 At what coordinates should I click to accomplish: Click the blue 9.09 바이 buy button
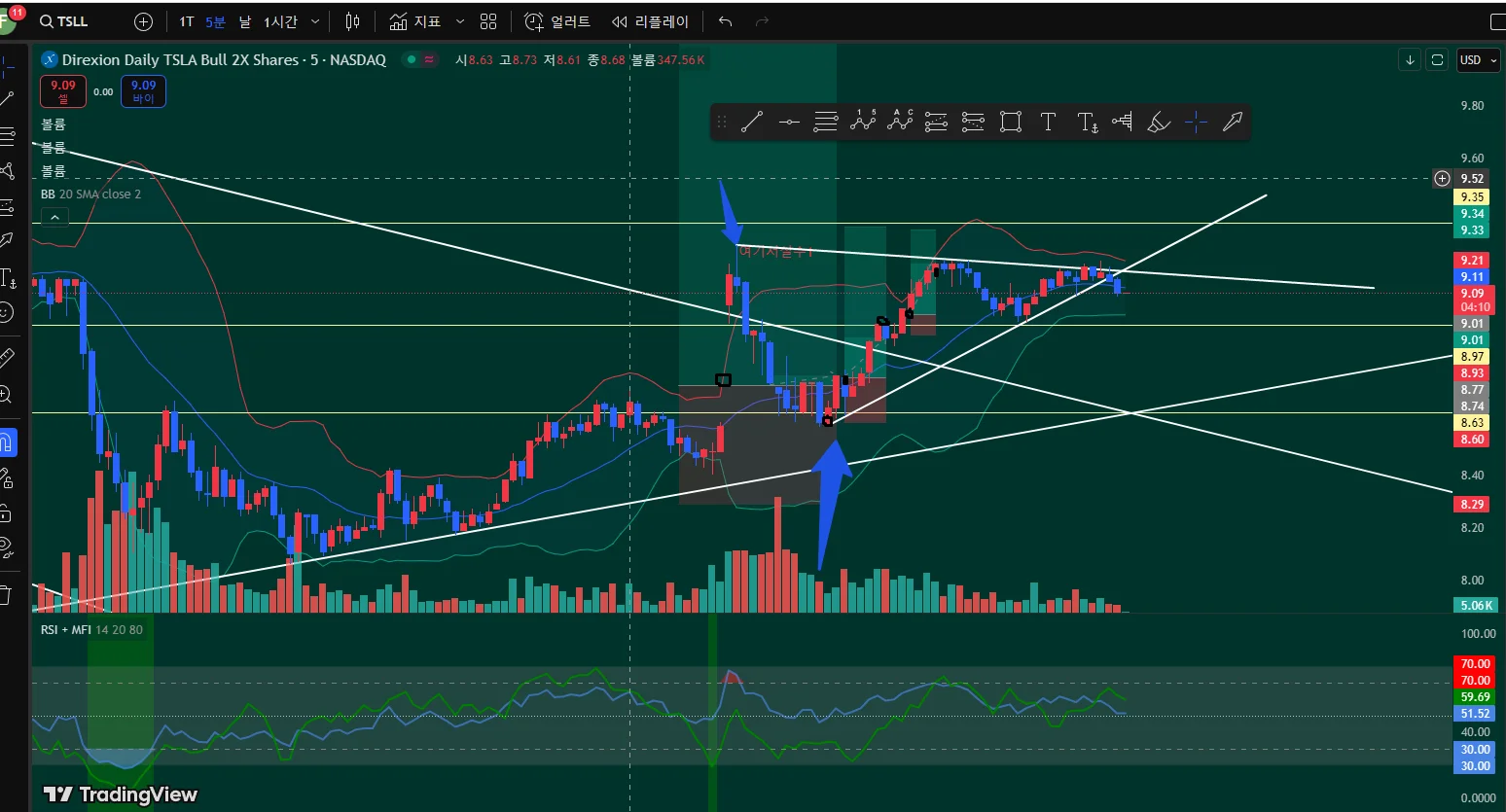(x=143, y=91)
